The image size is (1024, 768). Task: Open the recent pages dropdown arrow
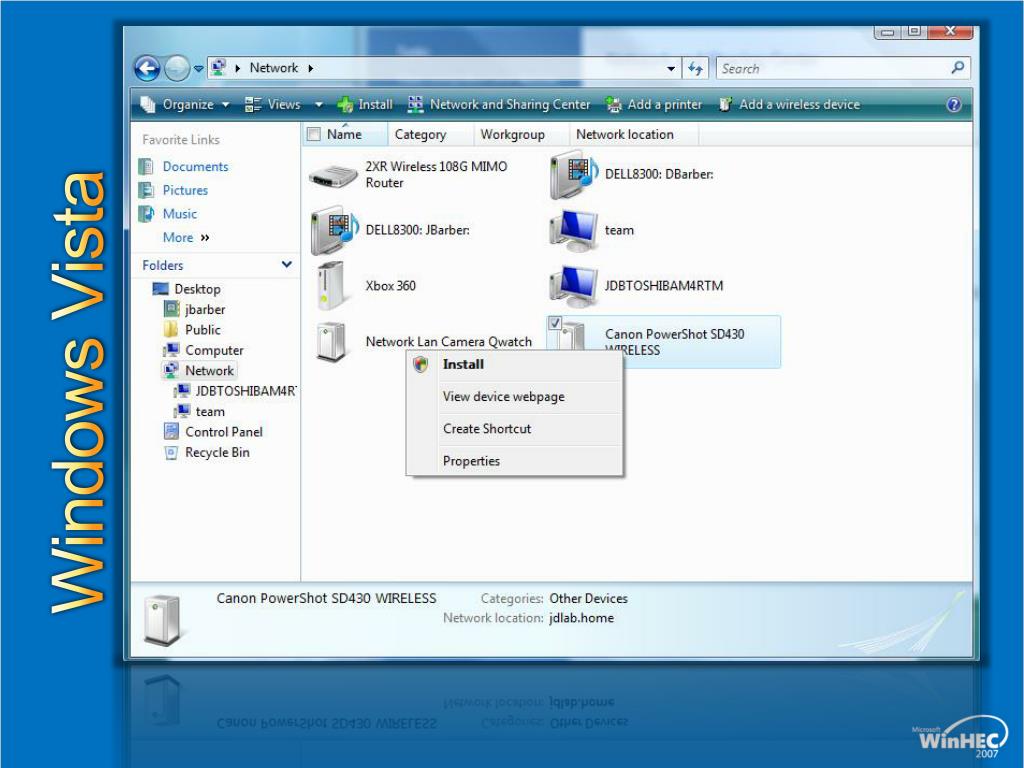pyautogui.click(x=199, y=68)
